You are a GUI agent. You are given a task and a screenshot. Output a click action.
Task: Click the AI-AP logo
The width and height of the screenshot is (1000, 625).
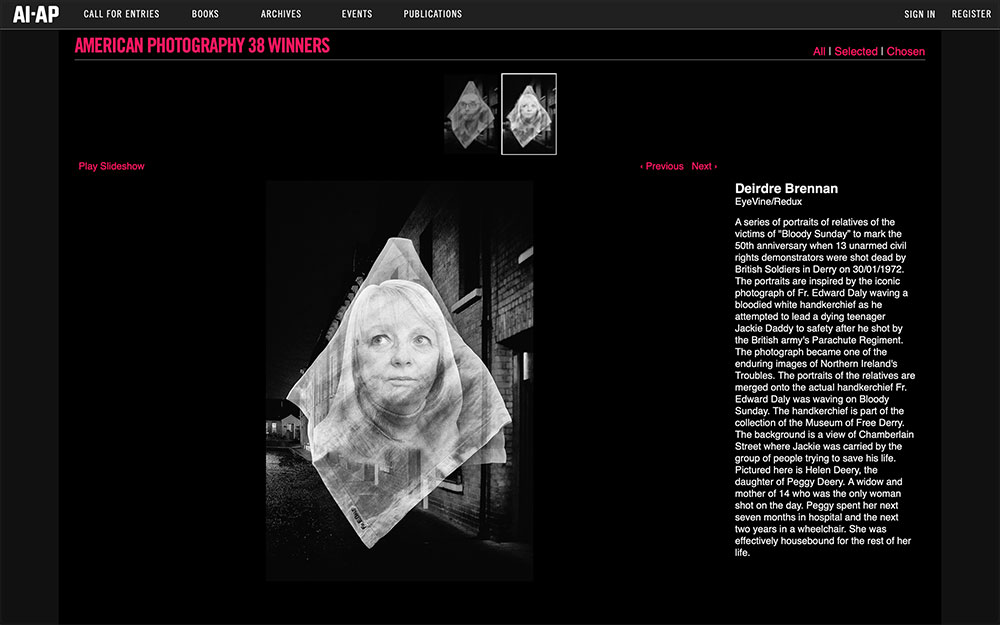click(36, 14)
